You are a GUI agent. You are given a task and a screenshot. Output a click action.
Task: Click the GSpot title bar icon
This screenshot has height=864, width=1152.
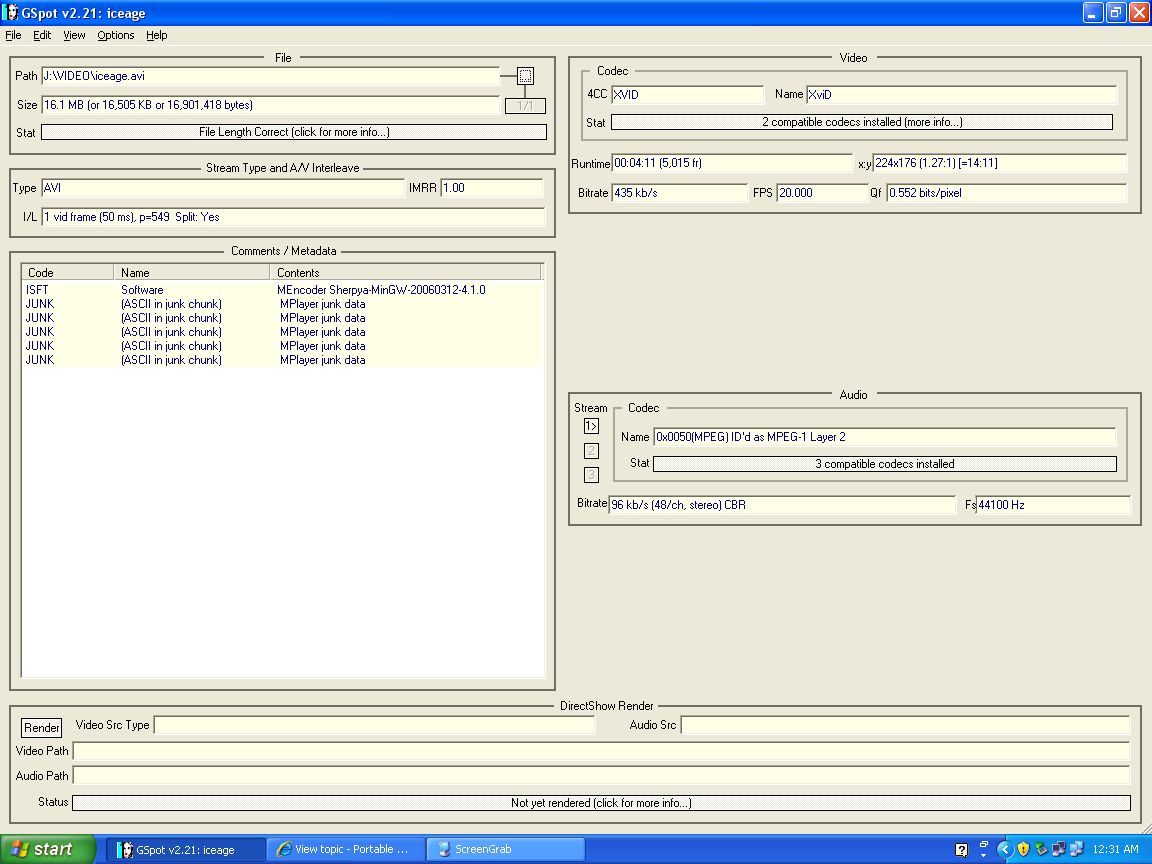11,12
